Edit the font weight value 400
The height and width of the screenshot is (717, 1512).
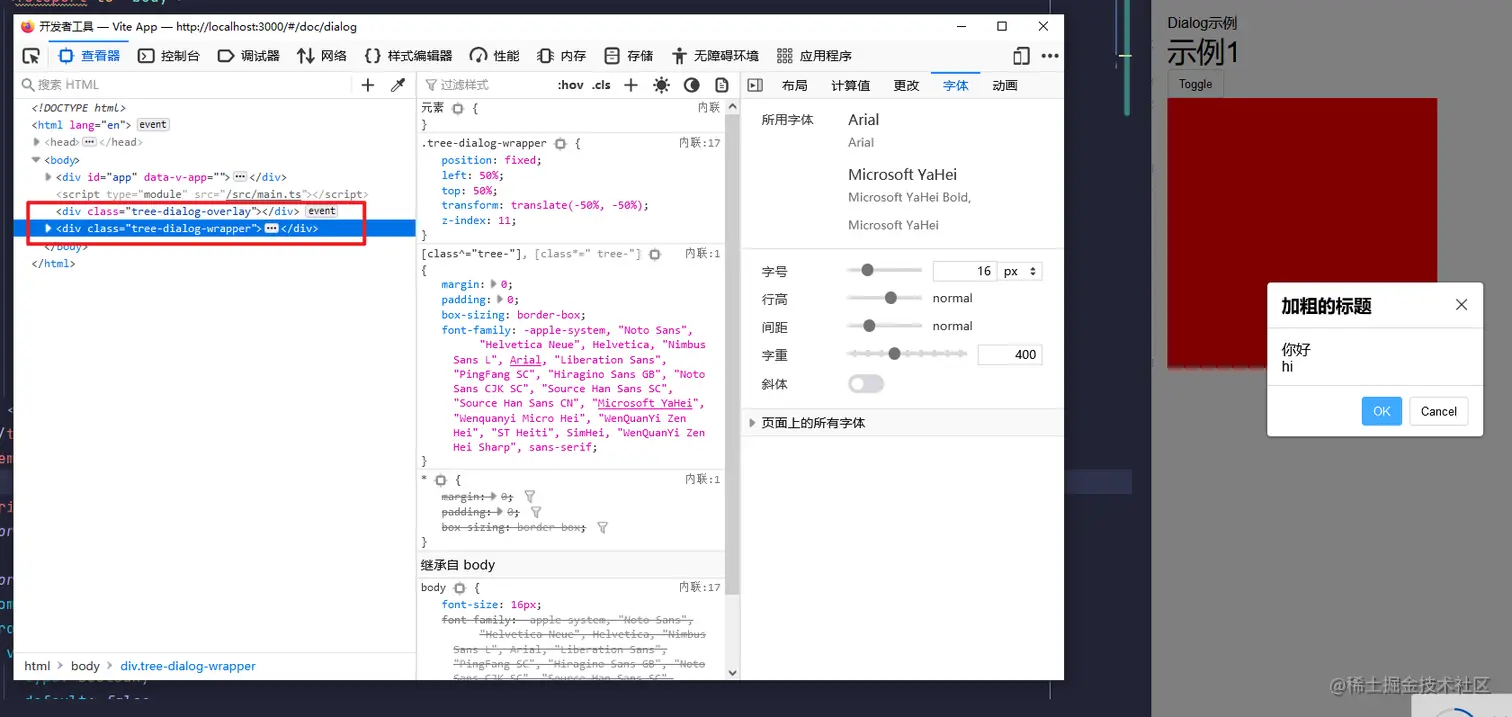click(1010, 354)
